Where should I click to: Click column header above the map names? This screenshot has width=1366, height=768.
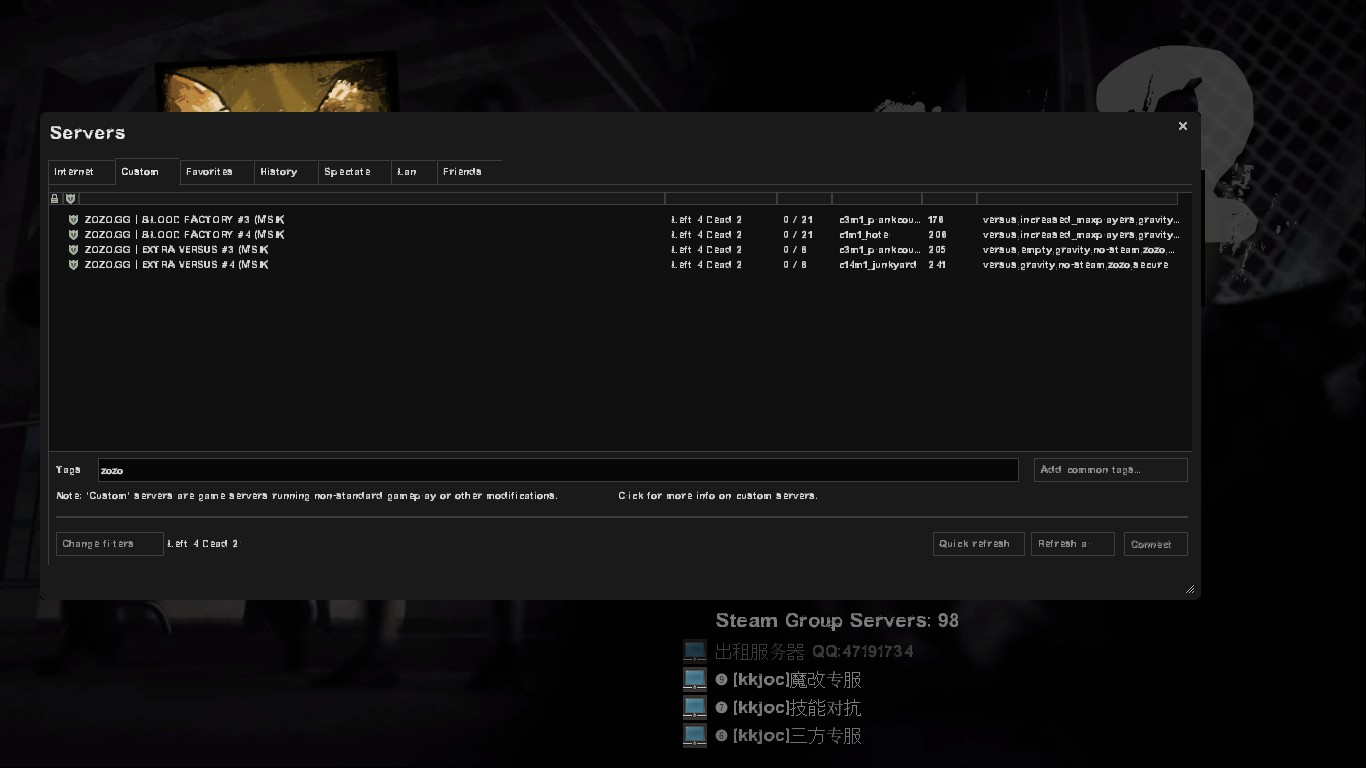(876, 199)
